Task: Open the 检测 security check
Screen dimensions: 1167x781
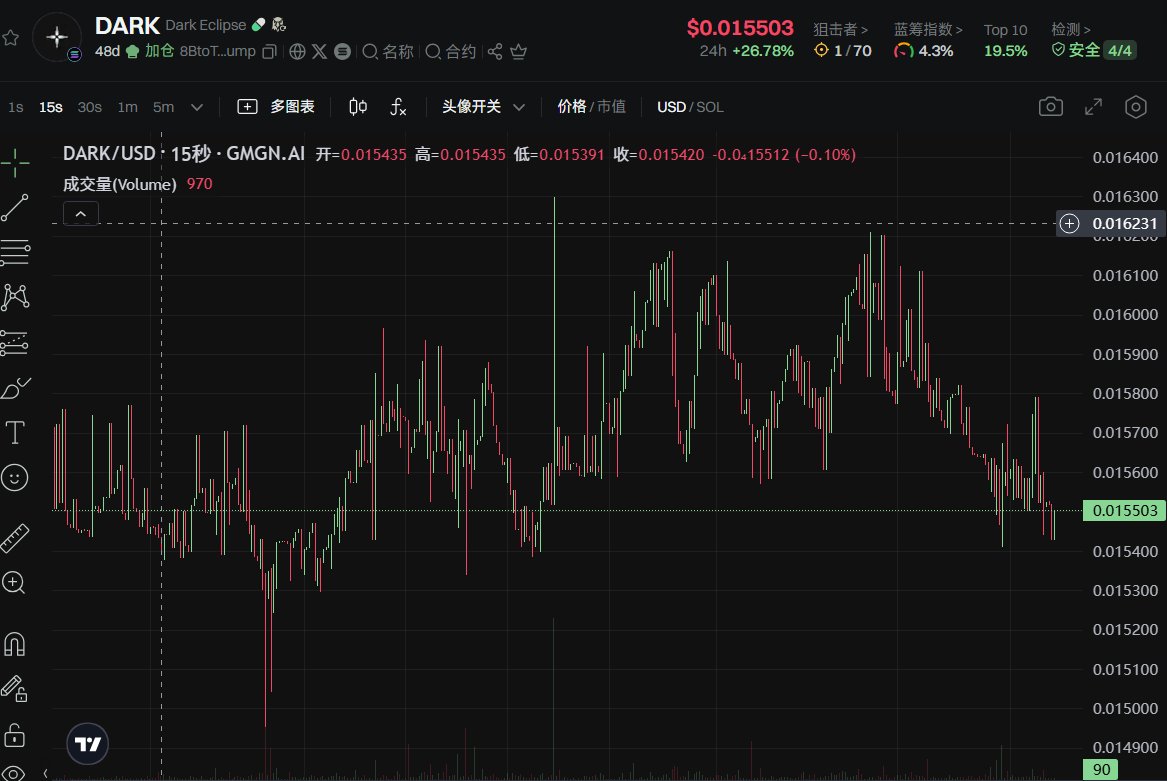Action: coord(1070,30)
